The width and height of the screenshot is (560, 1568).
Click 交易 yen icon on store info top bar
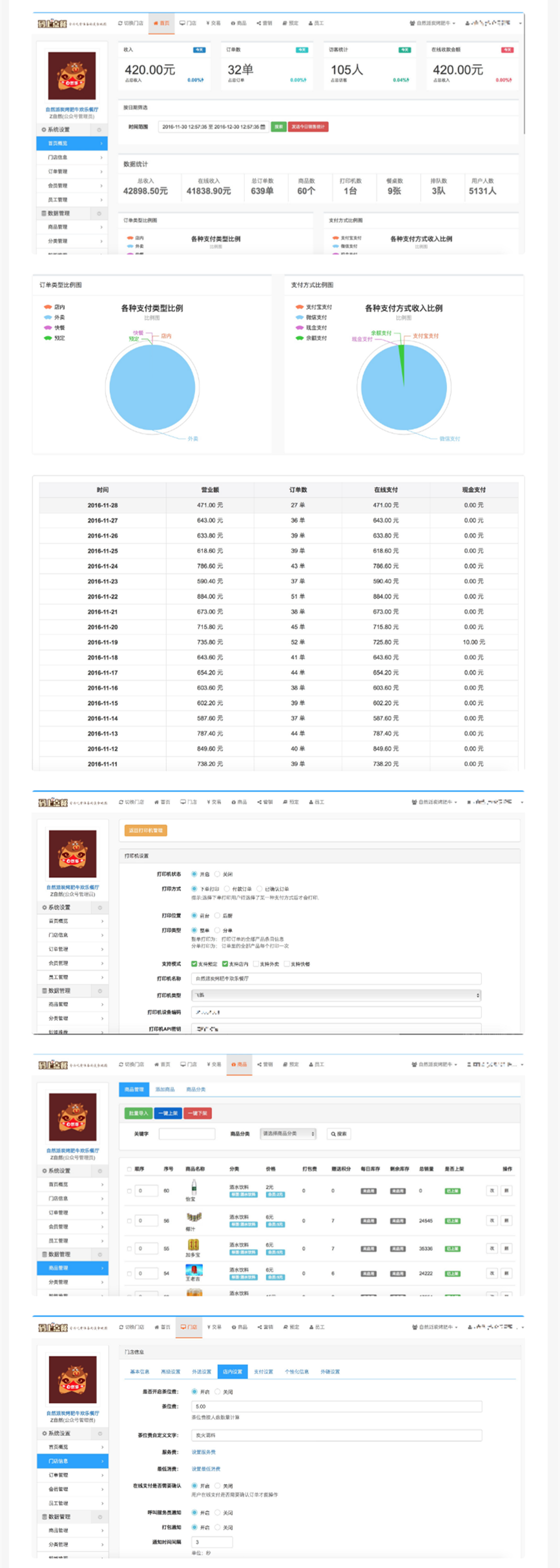209,1327
